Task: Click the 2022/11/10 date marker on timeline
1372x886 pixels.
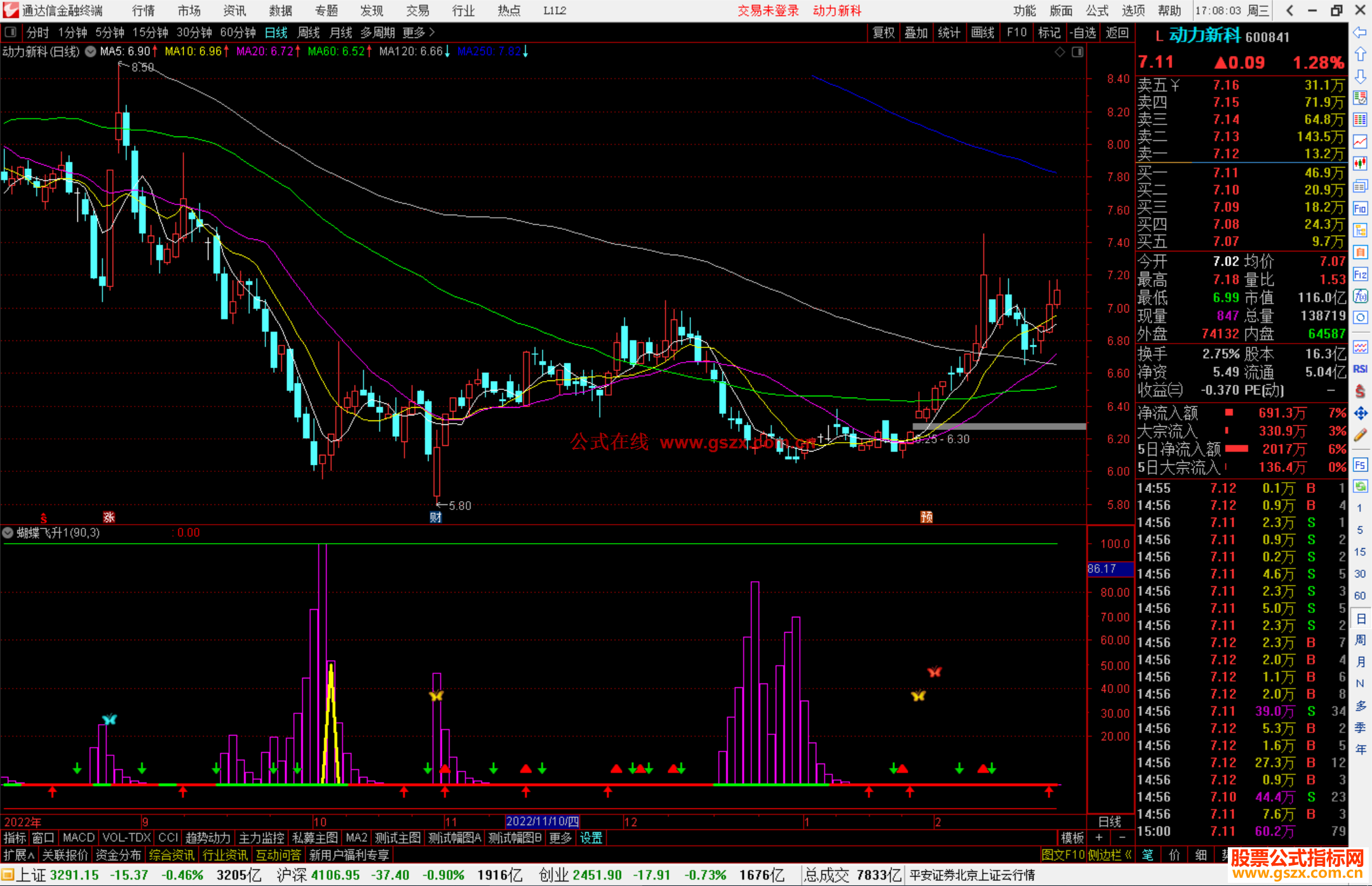Action: tap(542, 822)
